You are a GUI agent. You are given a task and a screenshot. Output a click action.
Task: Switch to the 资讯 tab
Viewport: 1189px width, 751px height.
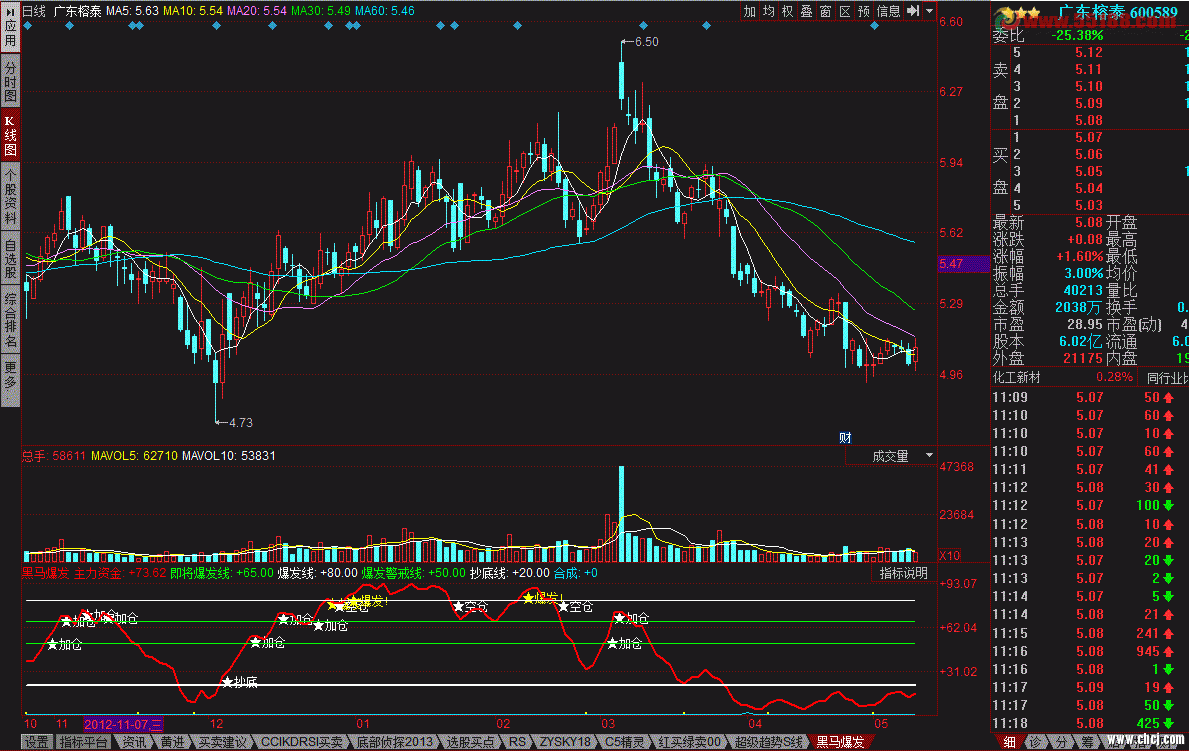click(134, 742)
